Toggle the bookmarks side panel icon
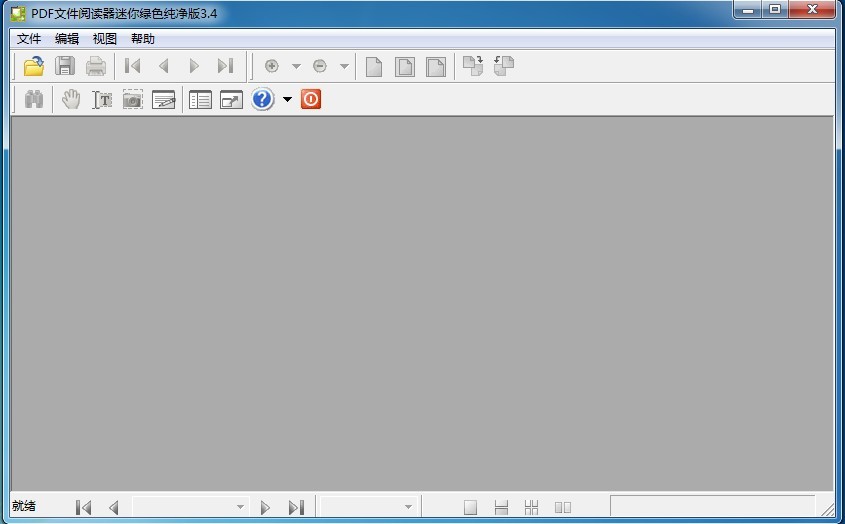This screenshot has height=524, width=845. click(x=200, y=100)
